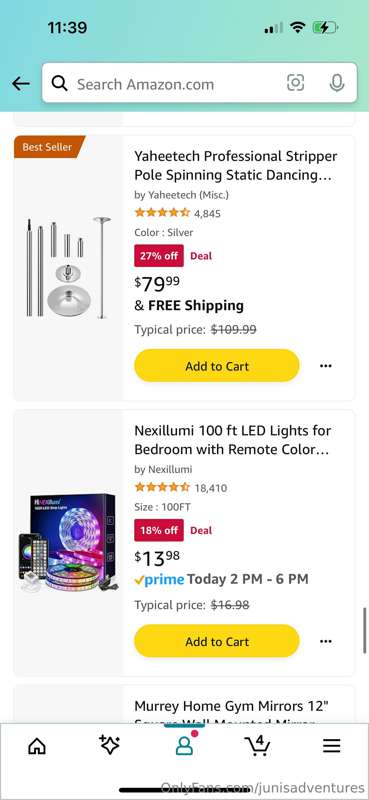
Task: View the Yaheetech pole product image
Action: [x=68, y=267]
